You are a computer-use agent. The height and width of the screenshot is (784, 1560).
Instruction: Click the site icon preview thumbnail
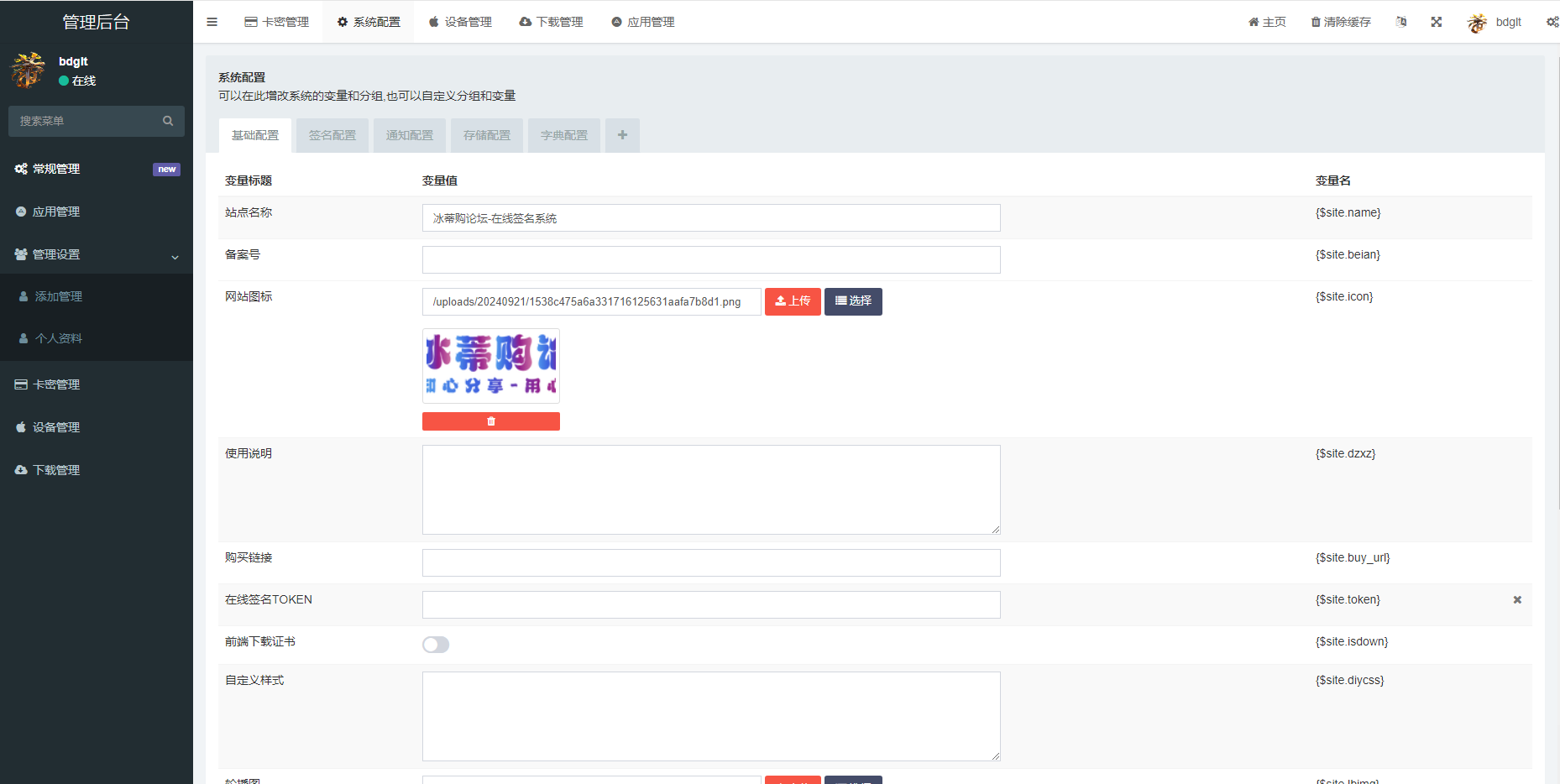(490, 365)
